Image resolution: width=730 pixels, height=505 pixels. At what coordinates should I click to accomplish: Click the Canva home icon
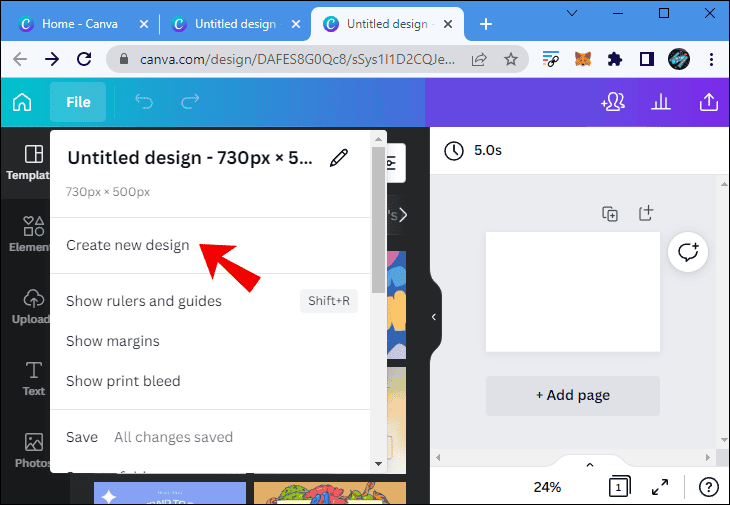pos(22,102)
